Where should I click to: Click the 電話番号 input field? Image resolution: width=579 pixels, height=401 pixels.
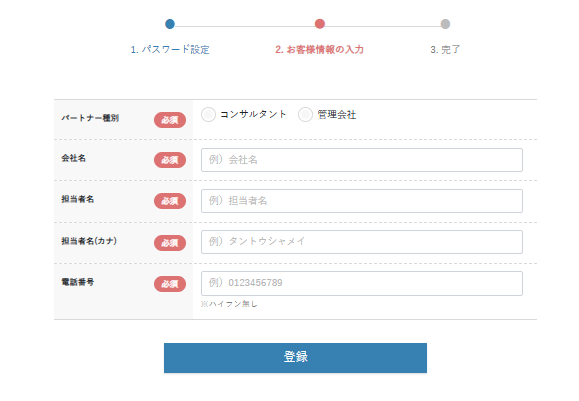[x=362, y=283]
